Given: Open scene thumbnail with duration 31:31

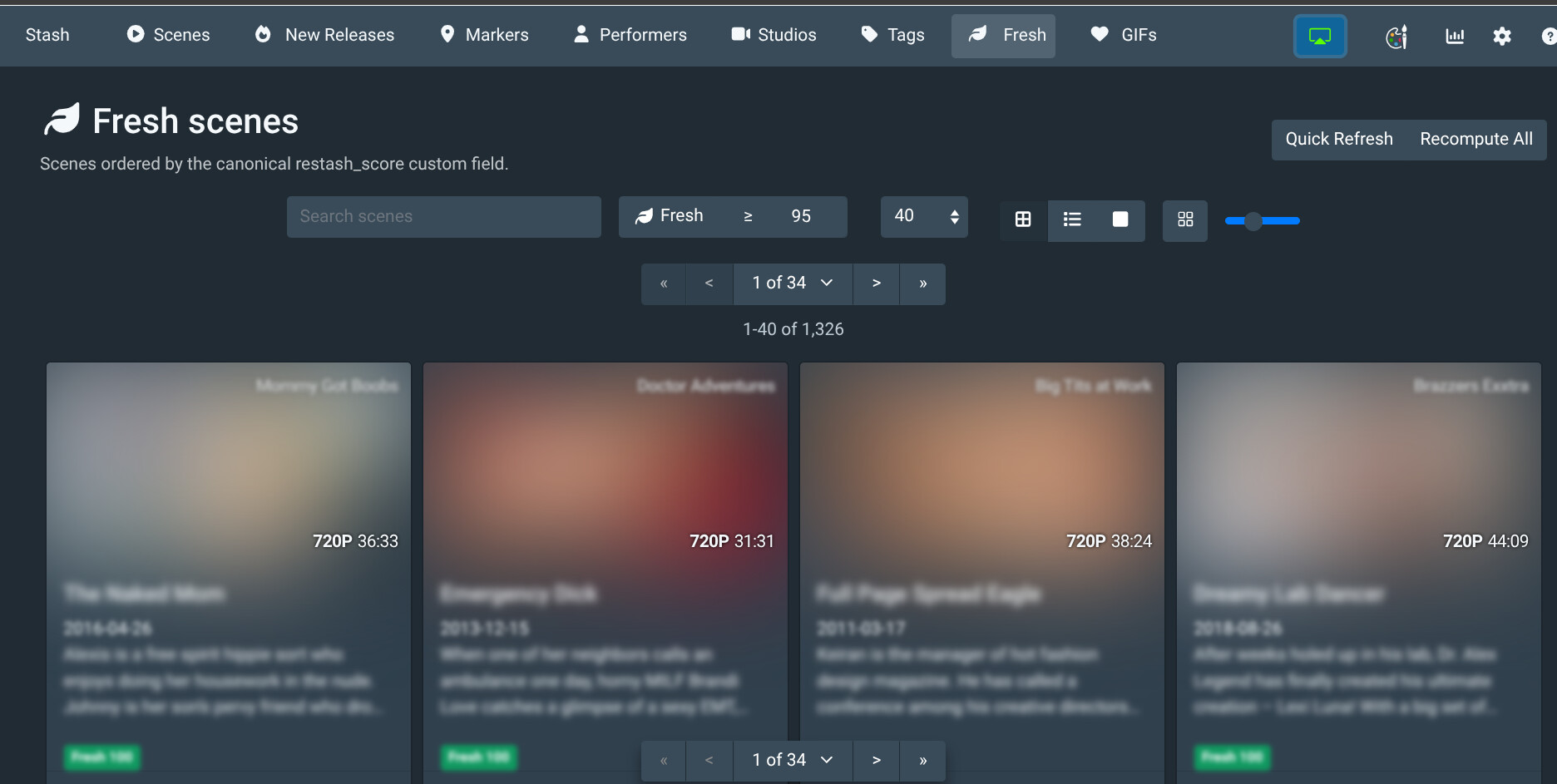Looking at the screenshot, I should pyautogui.click(x=605, y=464).
